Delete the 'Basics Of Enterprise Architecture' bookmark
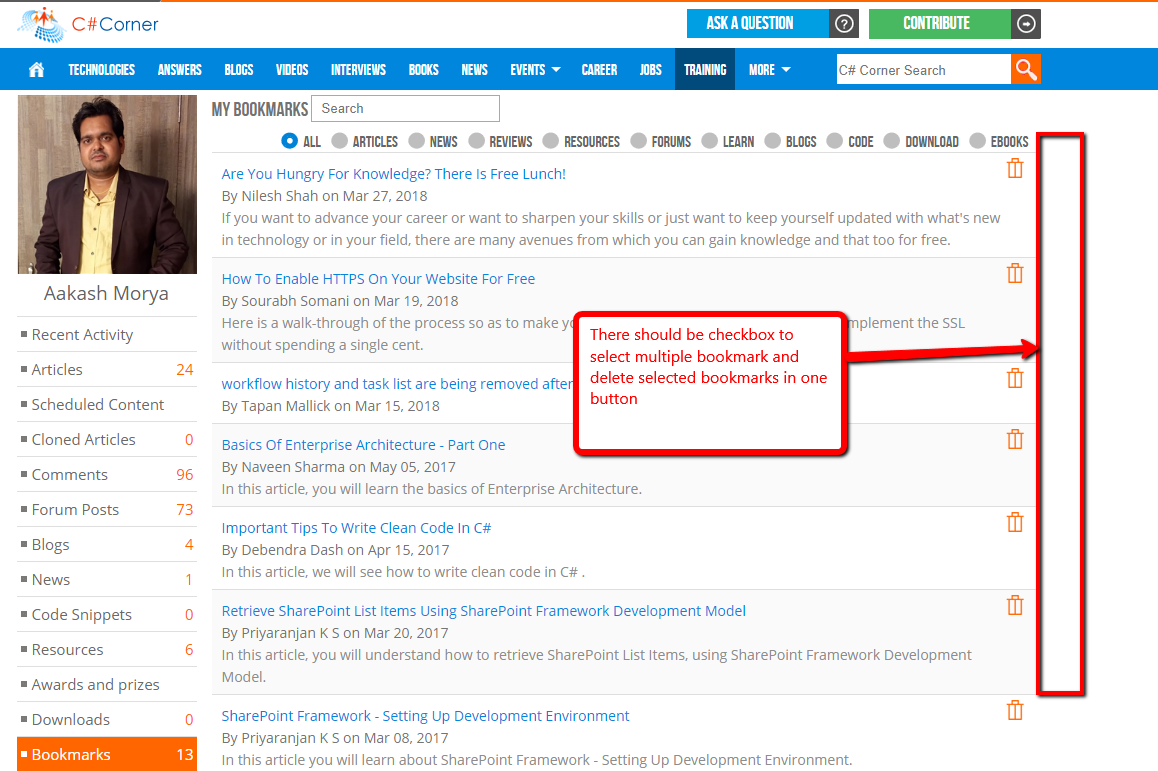1158x771 pixels. point(1015,439)
